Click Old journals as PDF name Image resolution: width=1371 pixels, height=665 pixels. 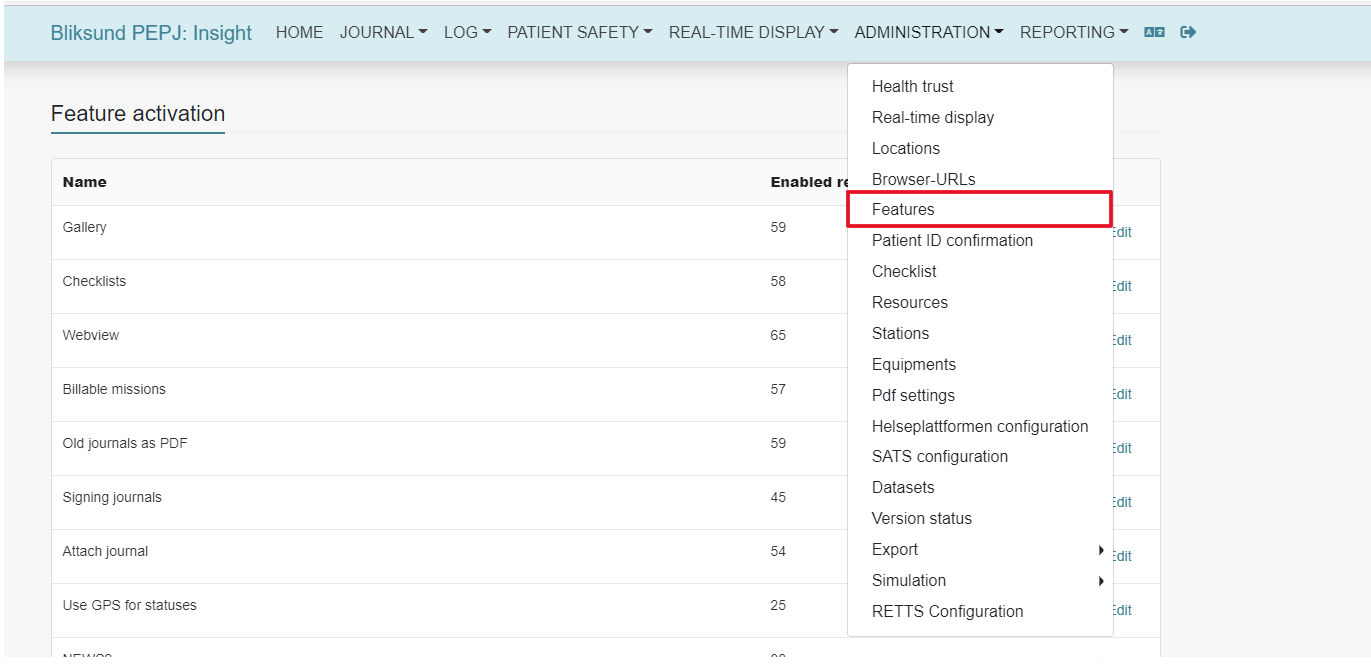[x=125, y=443]
